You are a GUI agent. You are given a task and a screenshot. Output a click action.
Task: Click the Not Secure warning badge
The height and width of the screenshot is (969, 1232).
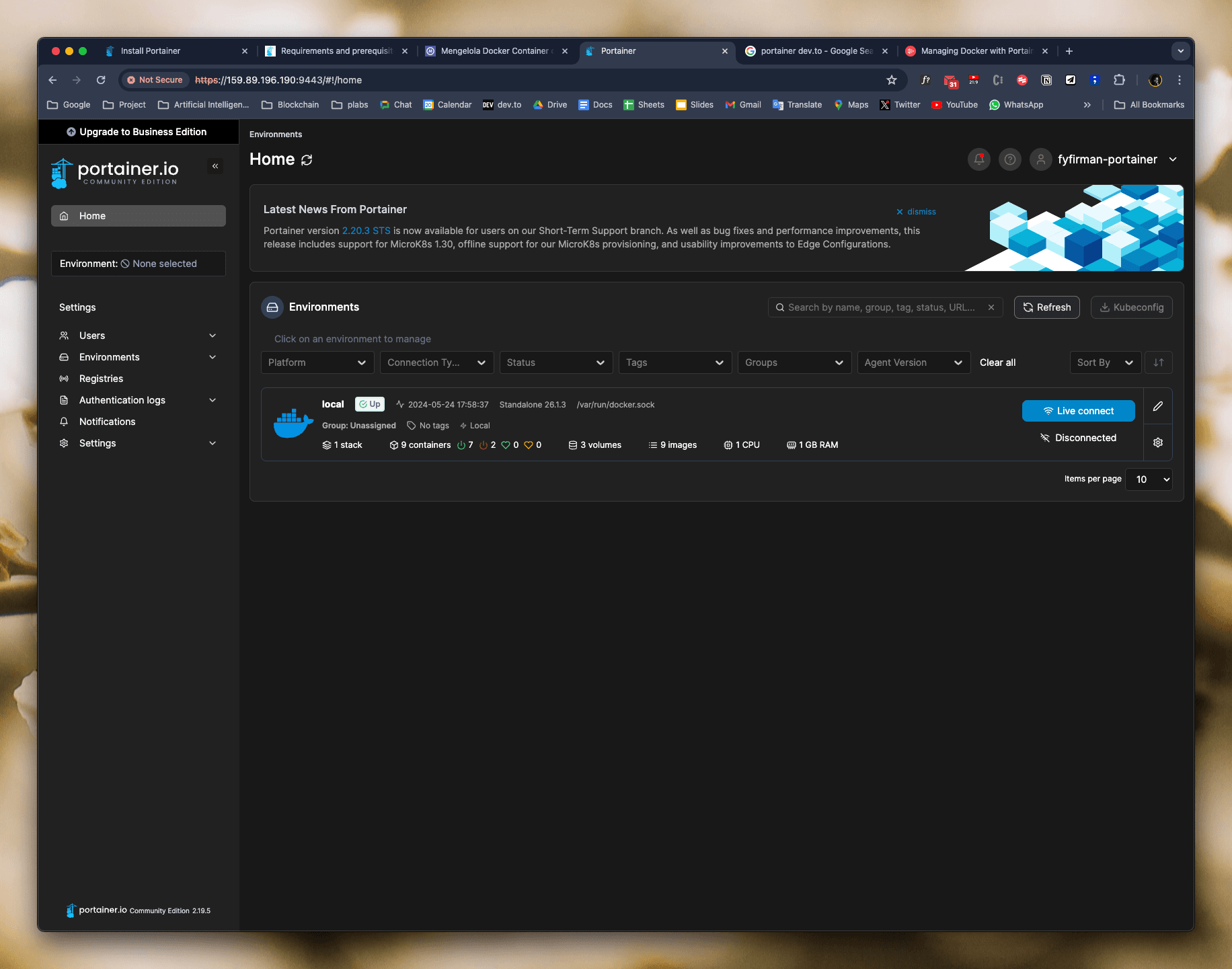(155, 80)
